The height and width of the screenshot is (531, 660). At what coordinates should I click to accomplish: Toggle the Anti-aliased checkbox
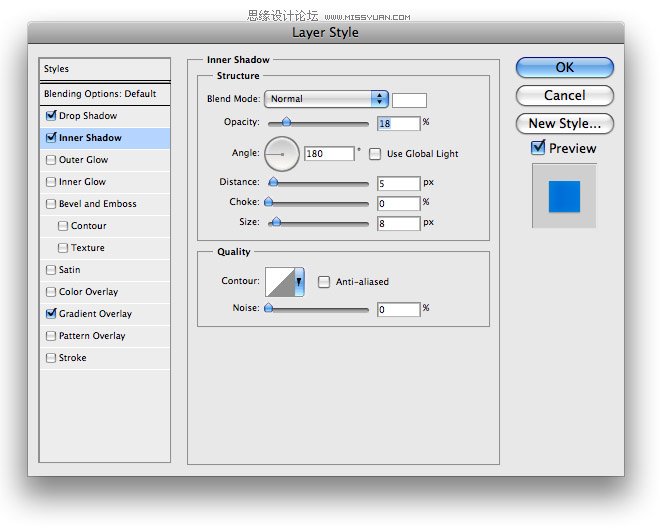[324, 282]
